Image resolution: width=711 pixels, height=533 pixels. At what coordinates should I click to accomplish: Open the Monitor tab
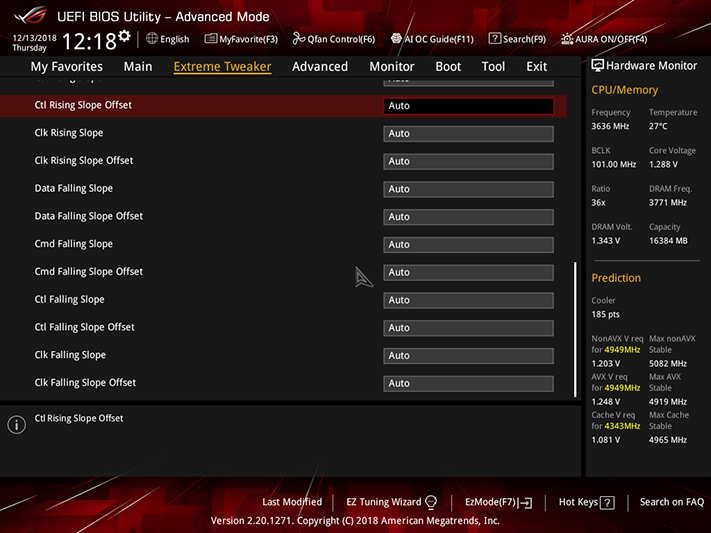pyautogui.click(x=392, y=67)
